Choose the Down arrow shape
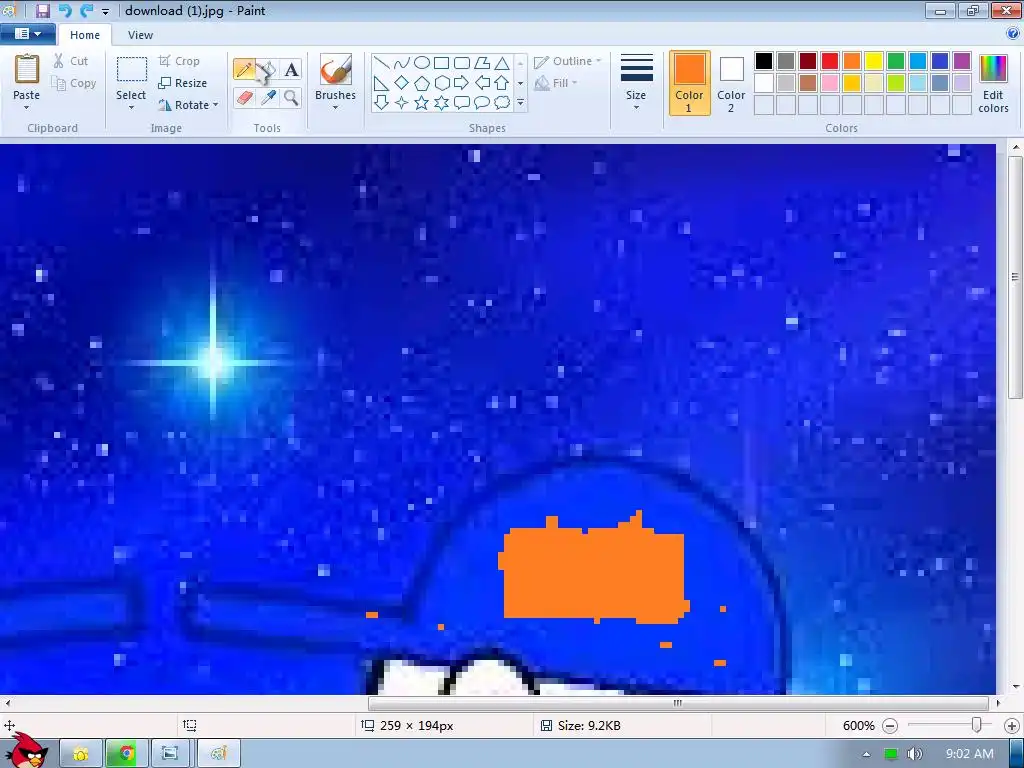 click(x=382, y=103)
